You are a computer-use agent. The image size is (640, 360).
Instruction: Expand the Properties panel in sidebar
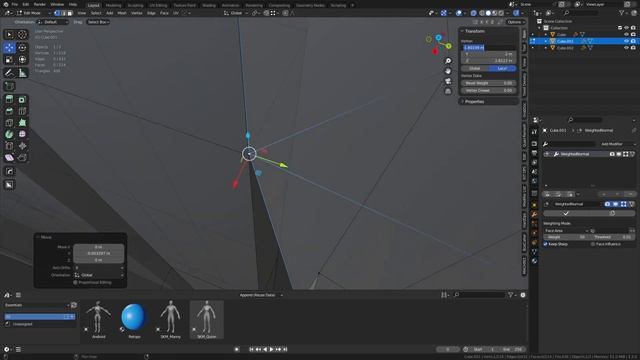coord(474,102)
